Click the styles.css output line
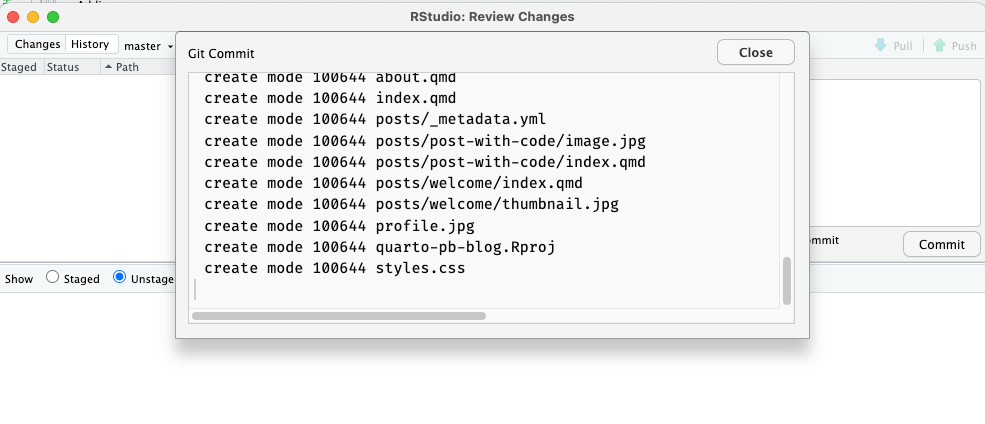The width and height of the screenshot is (985, 424). click(335, 268)
